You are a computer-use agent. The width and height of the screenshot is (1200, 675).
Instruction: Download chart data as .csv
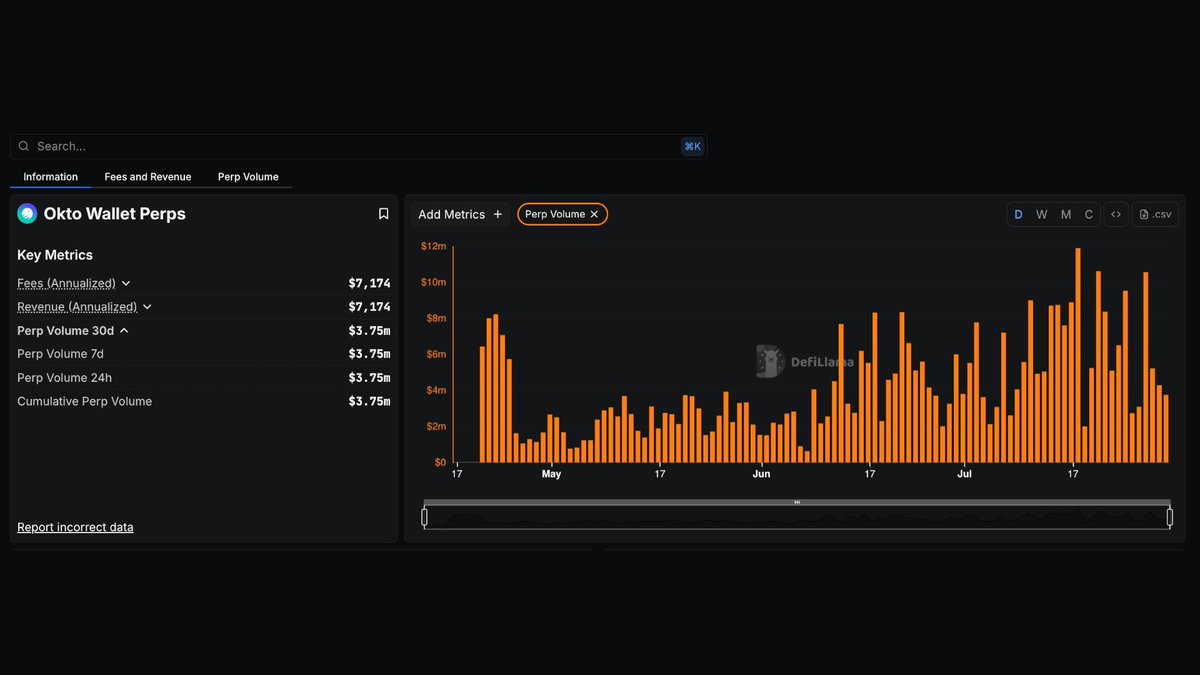point(1155,214)
